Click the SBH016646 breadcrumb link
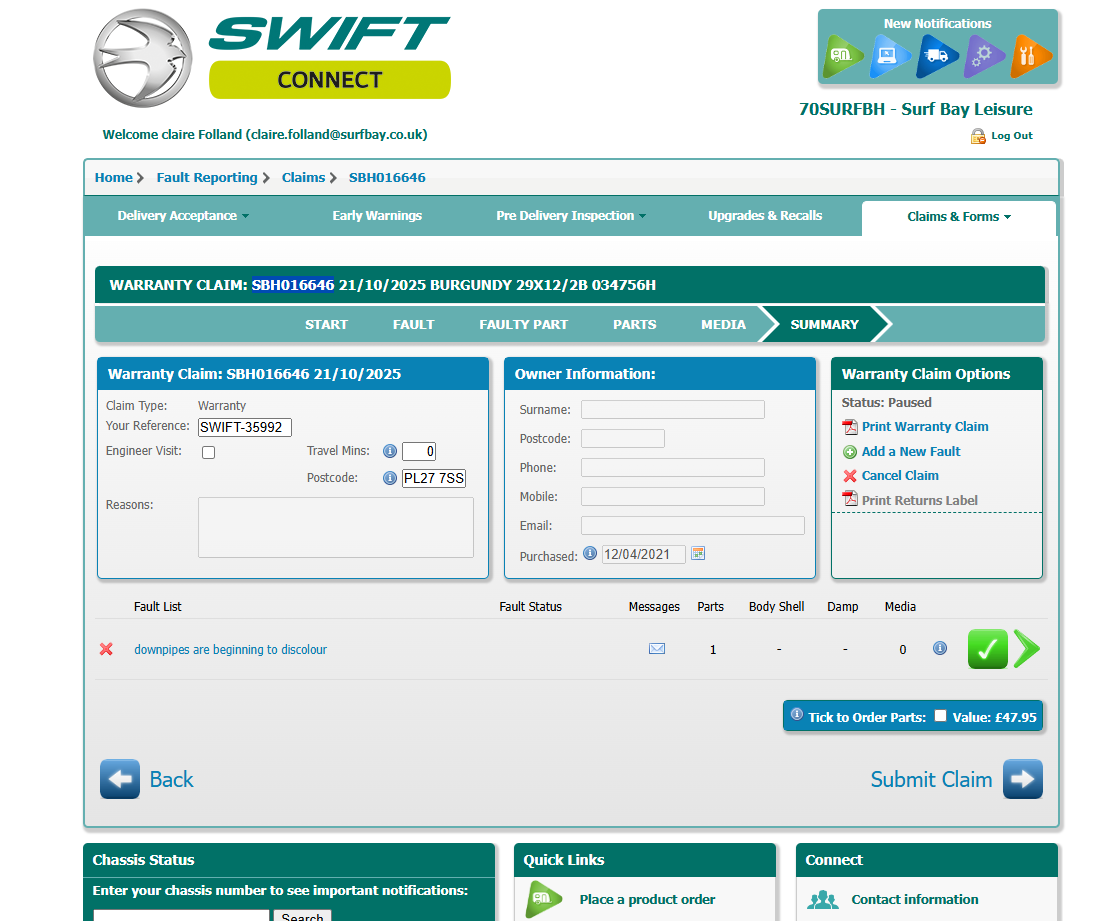Viewport: 1093px width, 921px height. coord(387,178)
